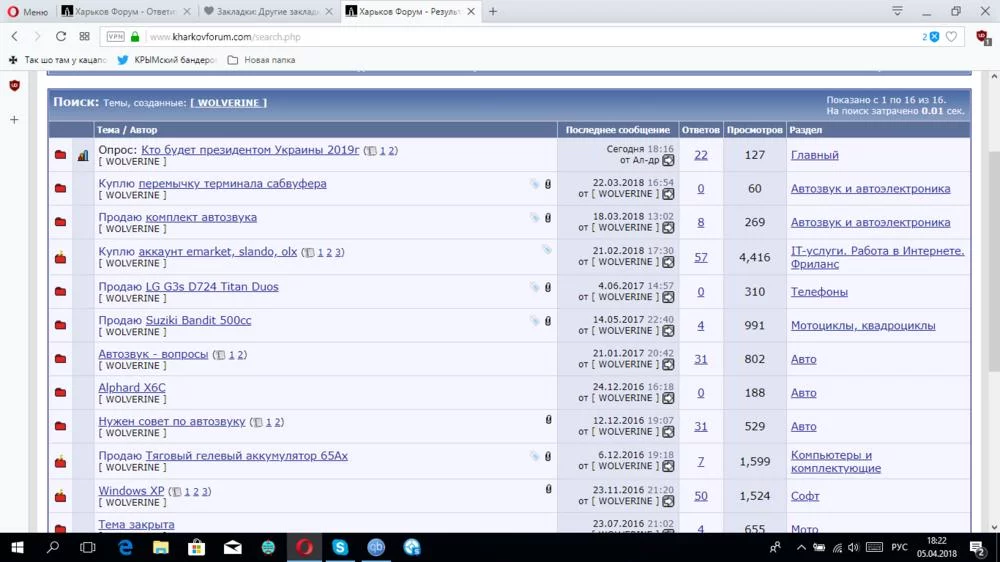Screen dimensions: 1000x562
Task: Show hidden system tray icons chevron
Action: 801,547
